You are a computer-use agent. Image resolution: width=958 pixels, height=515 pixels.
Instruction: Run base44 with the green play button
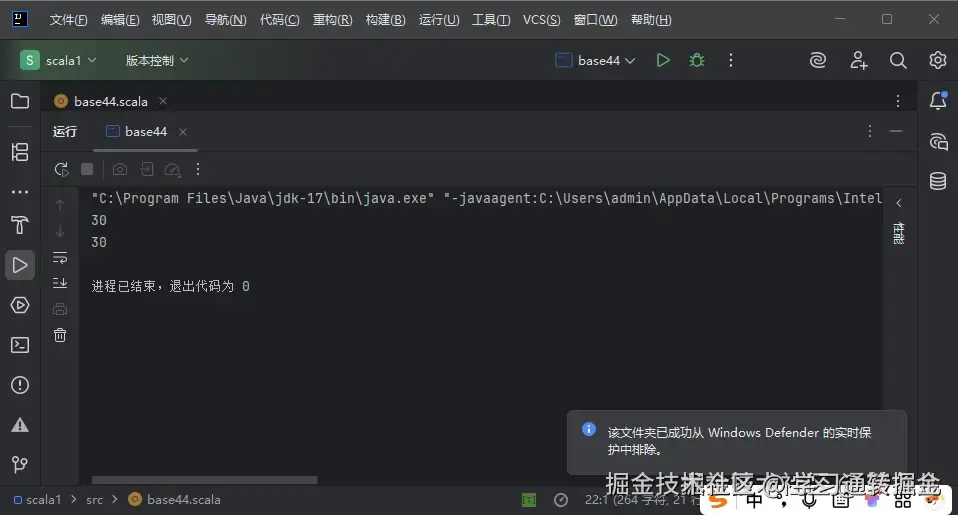663,60
